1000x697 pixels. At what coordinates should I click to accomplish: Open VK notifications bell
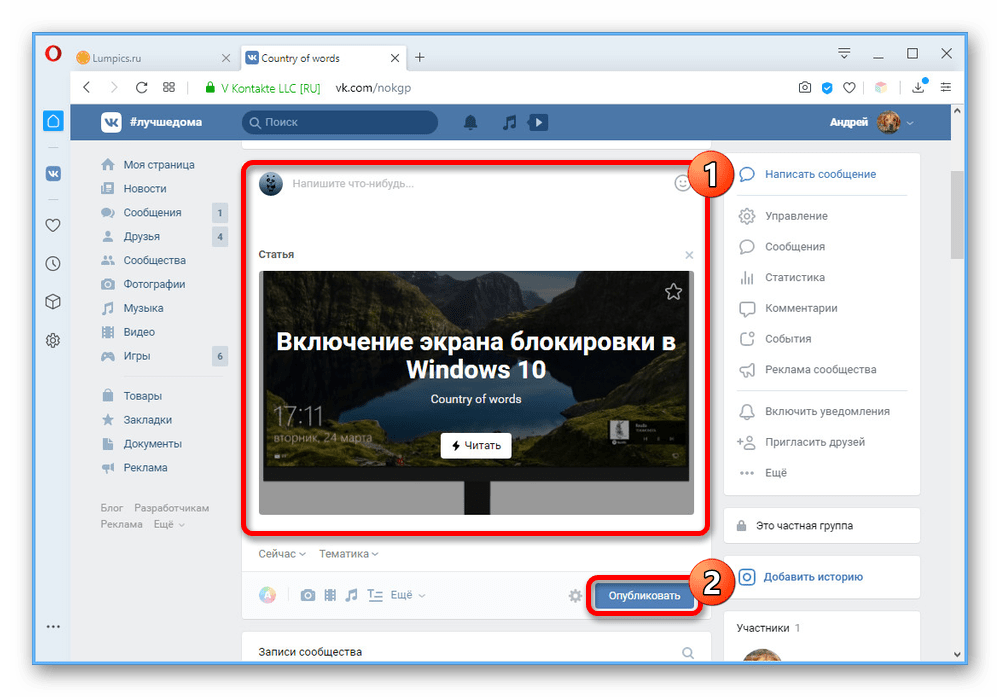click(470, 122)
